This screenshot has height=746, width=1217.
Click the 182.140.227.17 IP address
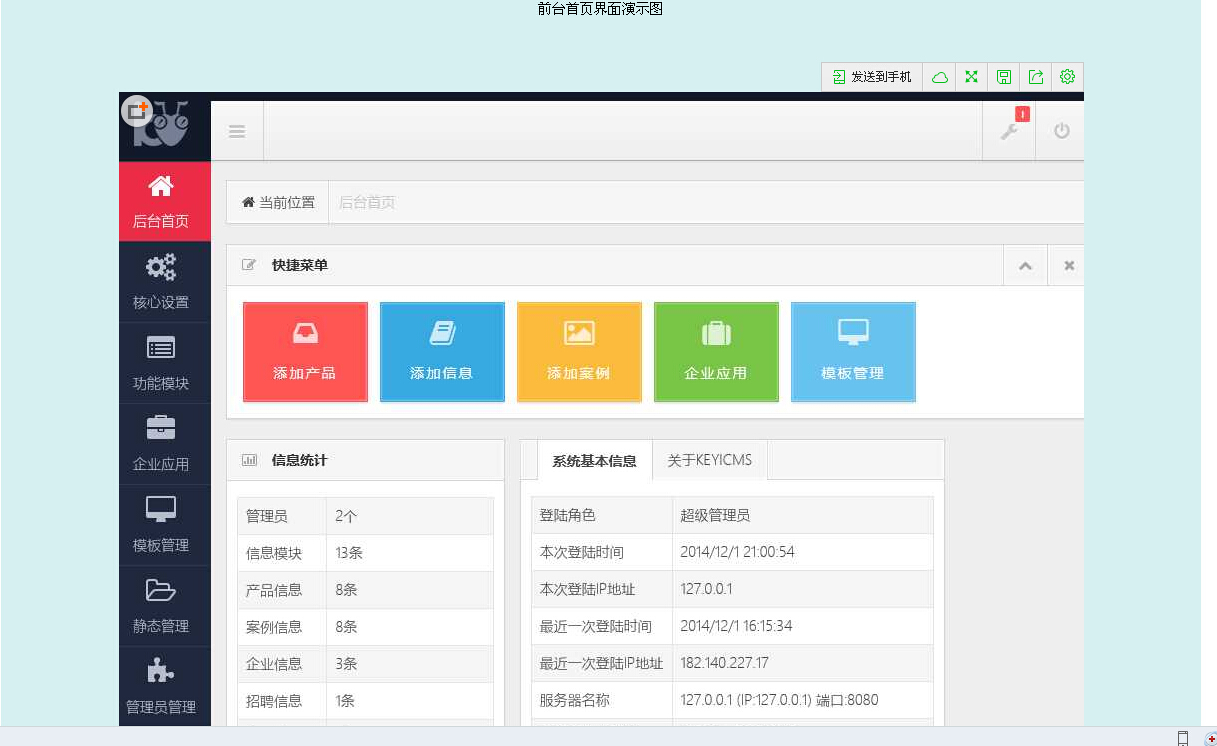(x=724, y=663)
